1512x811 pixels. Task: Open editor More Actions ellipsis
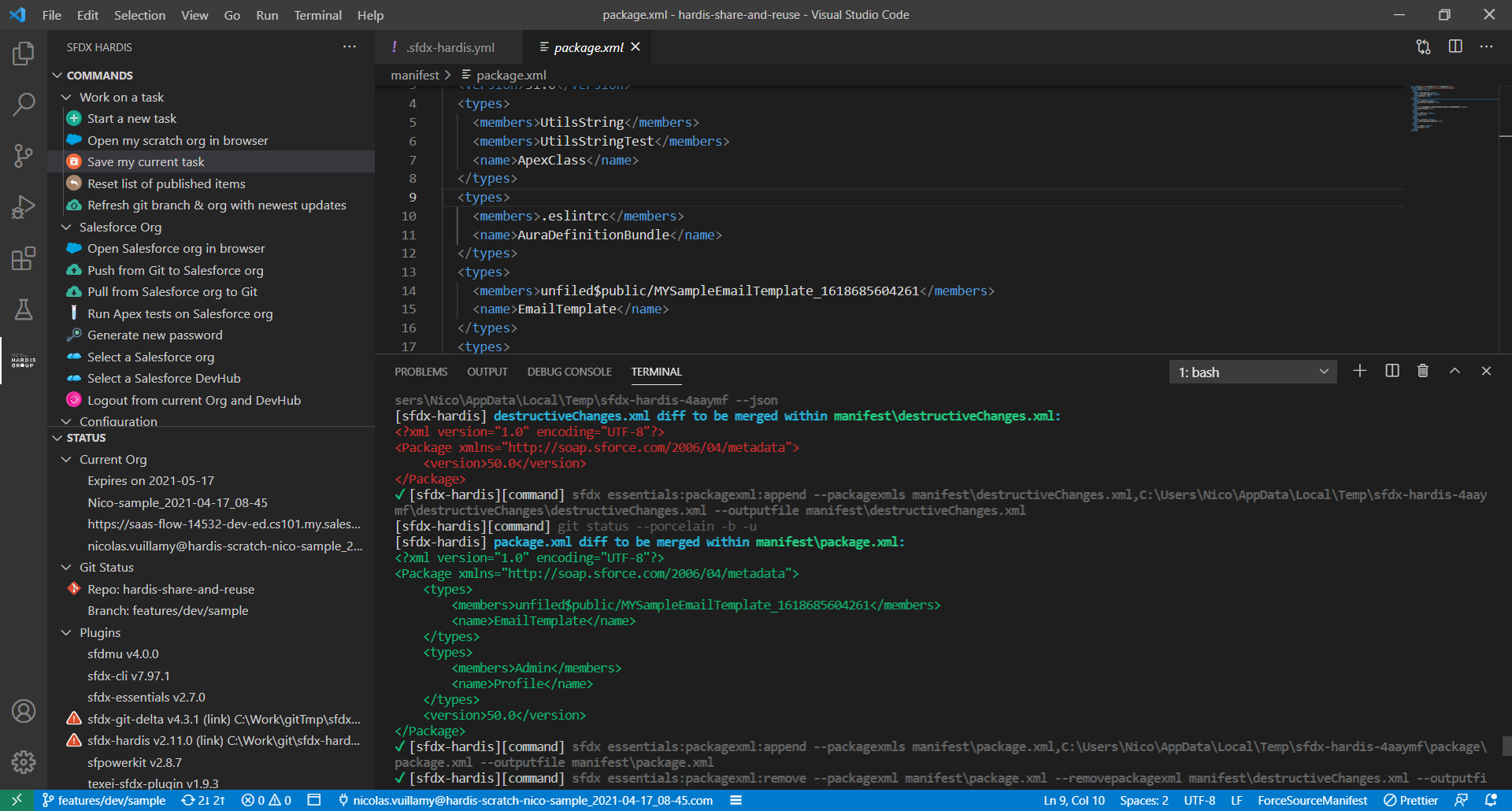(1486, 47)
